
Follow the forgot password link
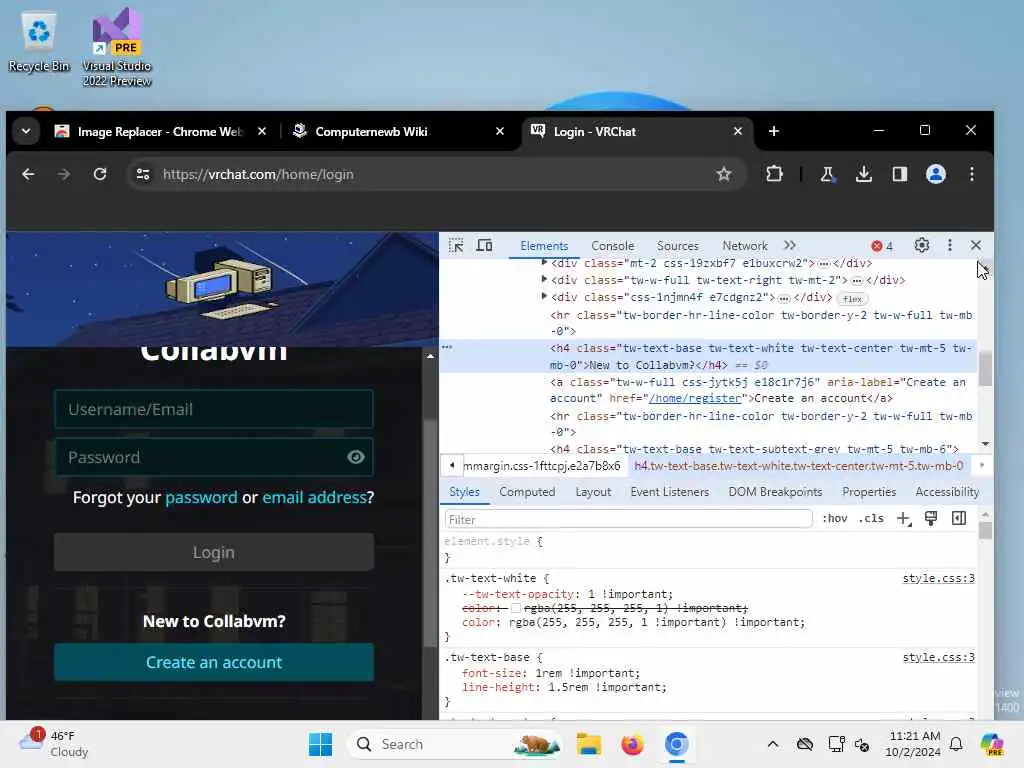(x=201, y=498)
